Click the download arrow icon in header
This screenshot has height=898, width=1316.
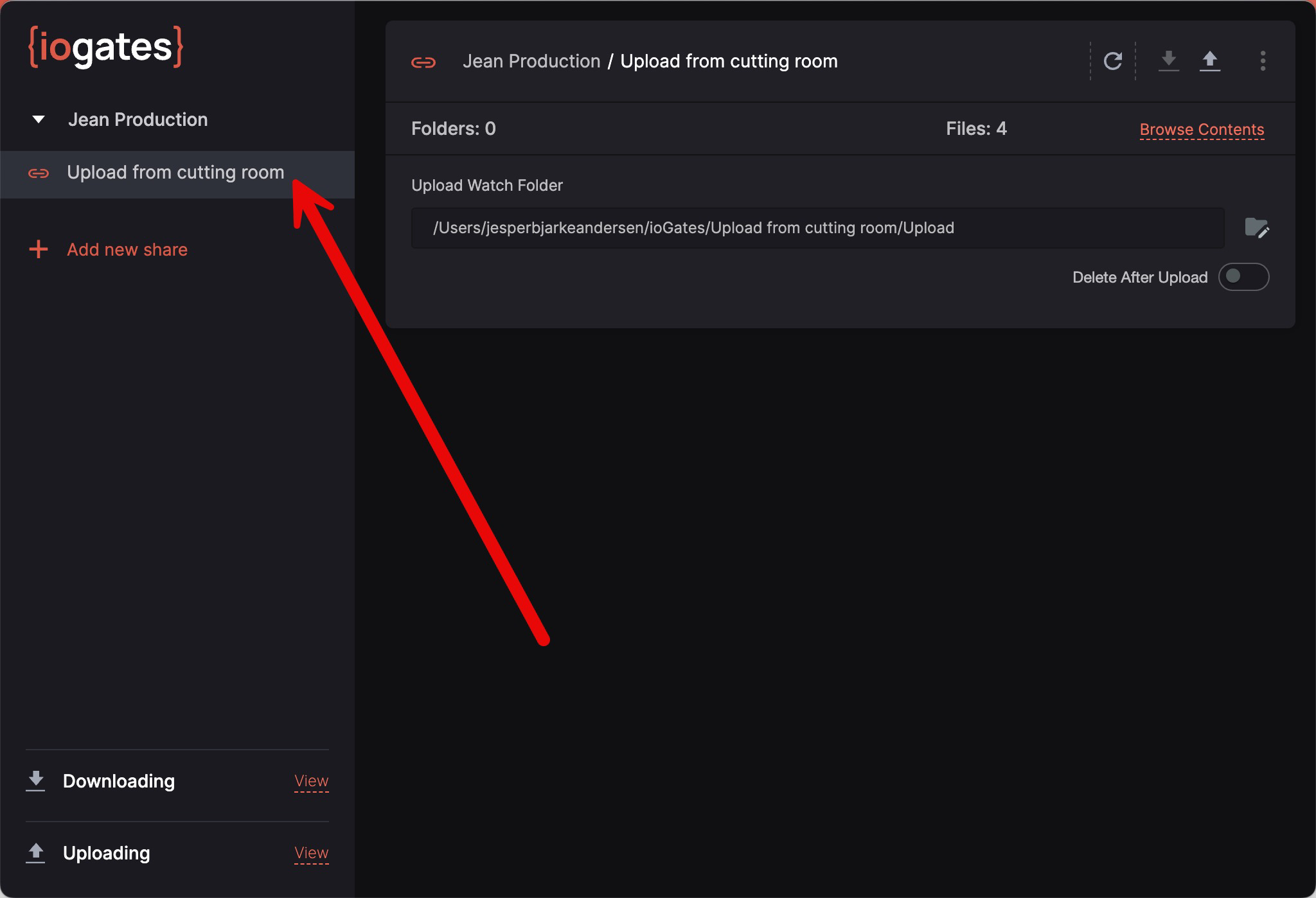tap(1168, 61)
